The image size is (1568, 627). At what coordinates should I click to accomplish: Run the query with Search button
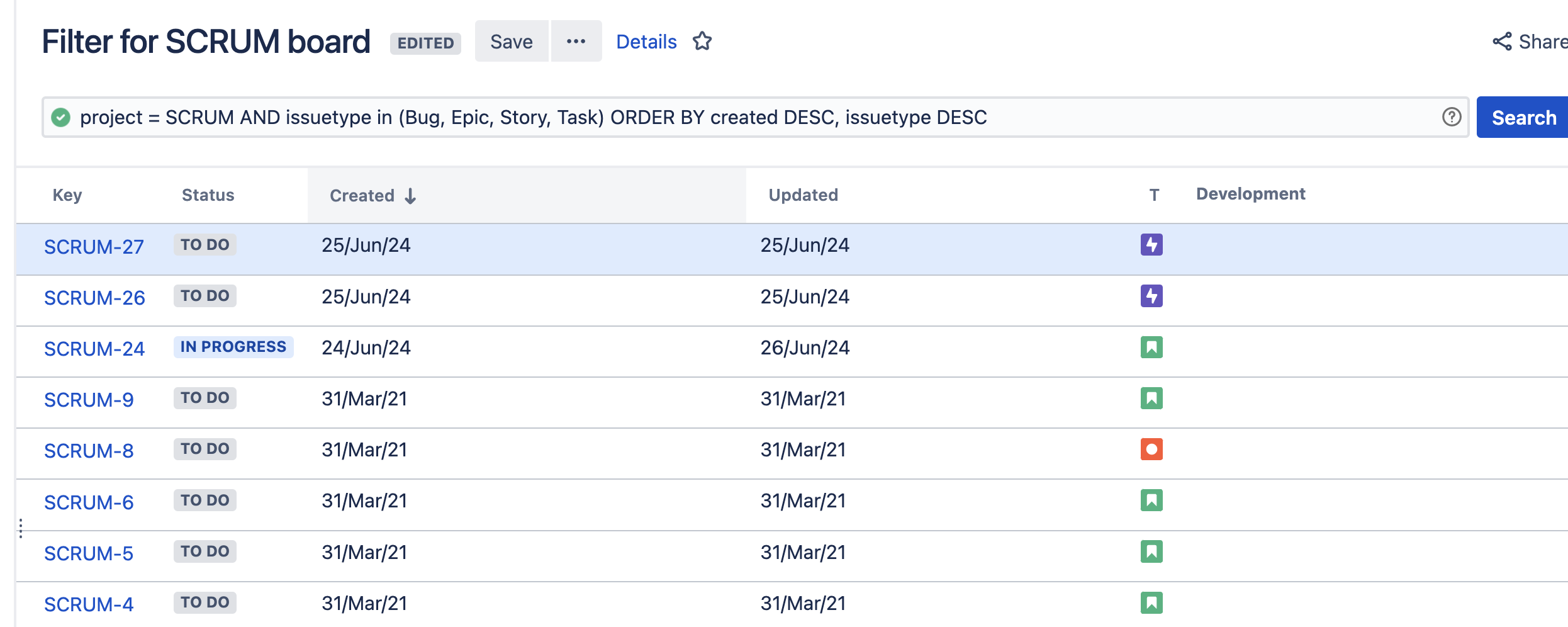(1523, 118)
